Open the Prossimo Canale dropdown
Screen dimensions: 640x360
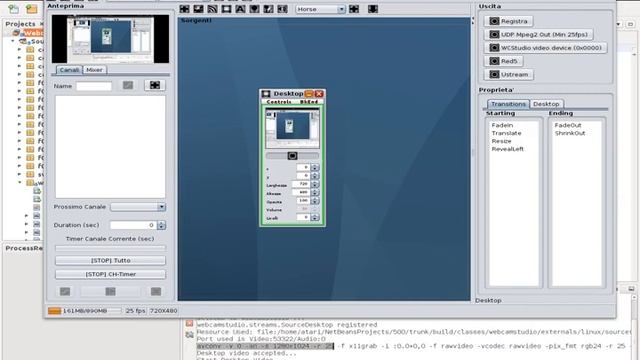[x=138, y=207]
